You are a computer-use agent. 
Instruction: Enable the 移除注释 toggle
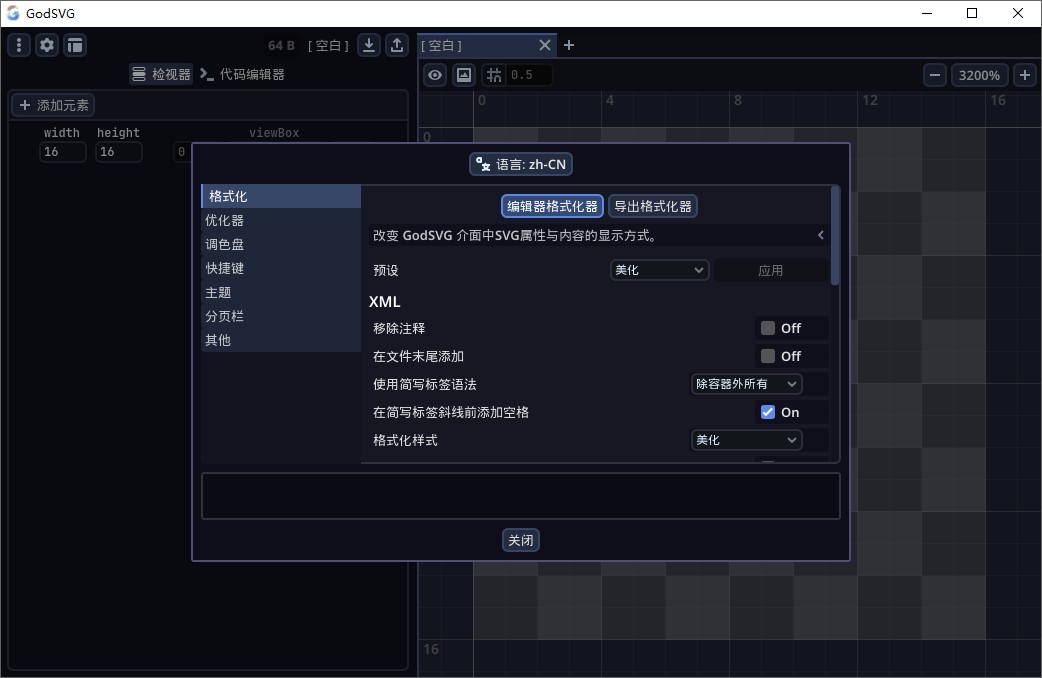pos(768,328)
